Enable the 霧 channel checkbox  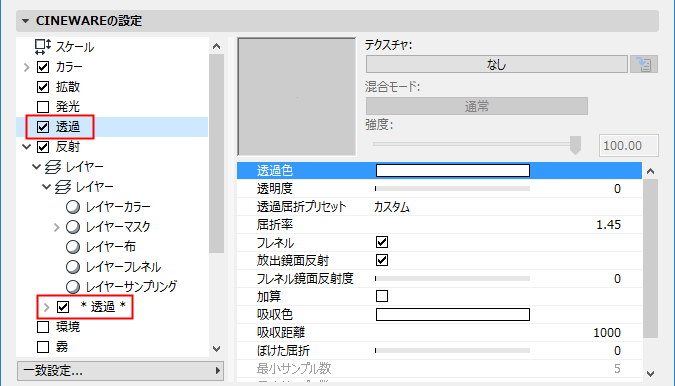pos(43,347)
